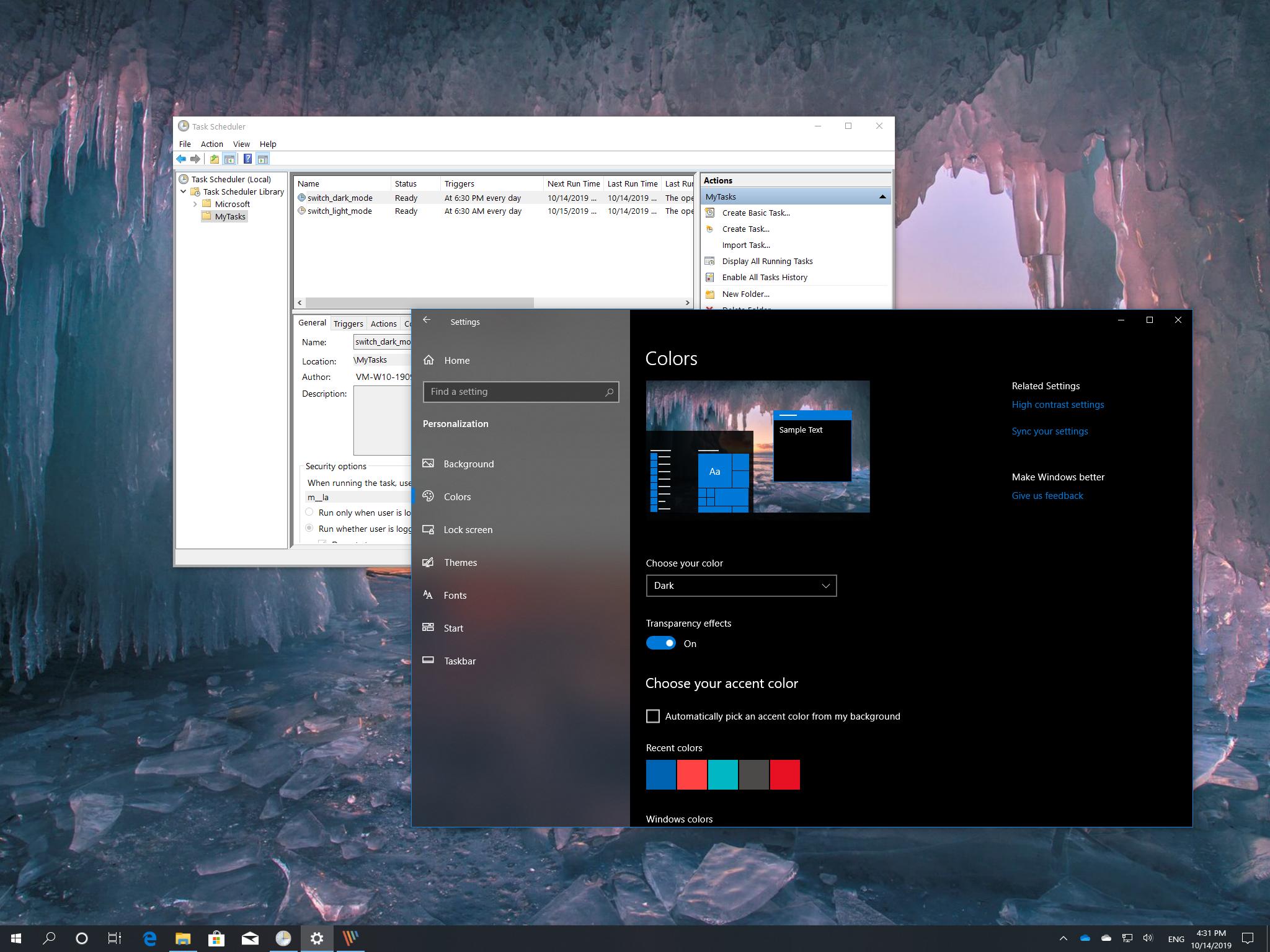Click the Lock screen icon in sidebar
The image size is (1270, 952).
(x=428, y=529)
